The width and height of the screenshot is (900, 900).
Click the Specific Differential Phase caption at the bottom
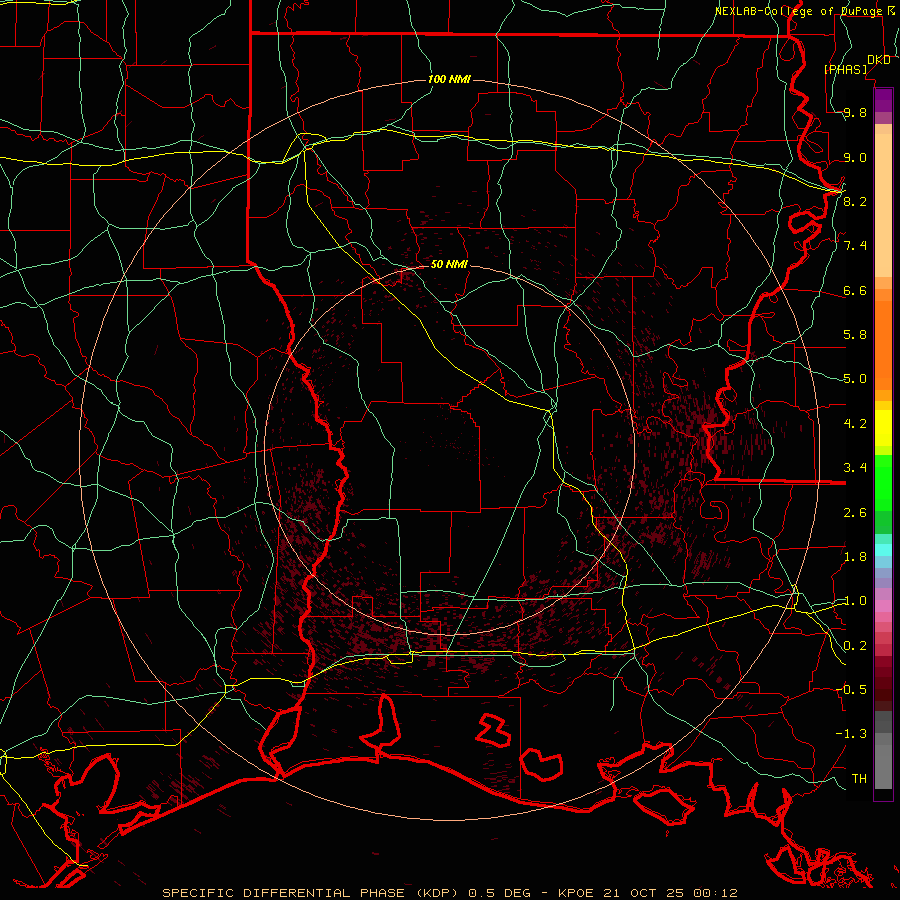[449, 893]
